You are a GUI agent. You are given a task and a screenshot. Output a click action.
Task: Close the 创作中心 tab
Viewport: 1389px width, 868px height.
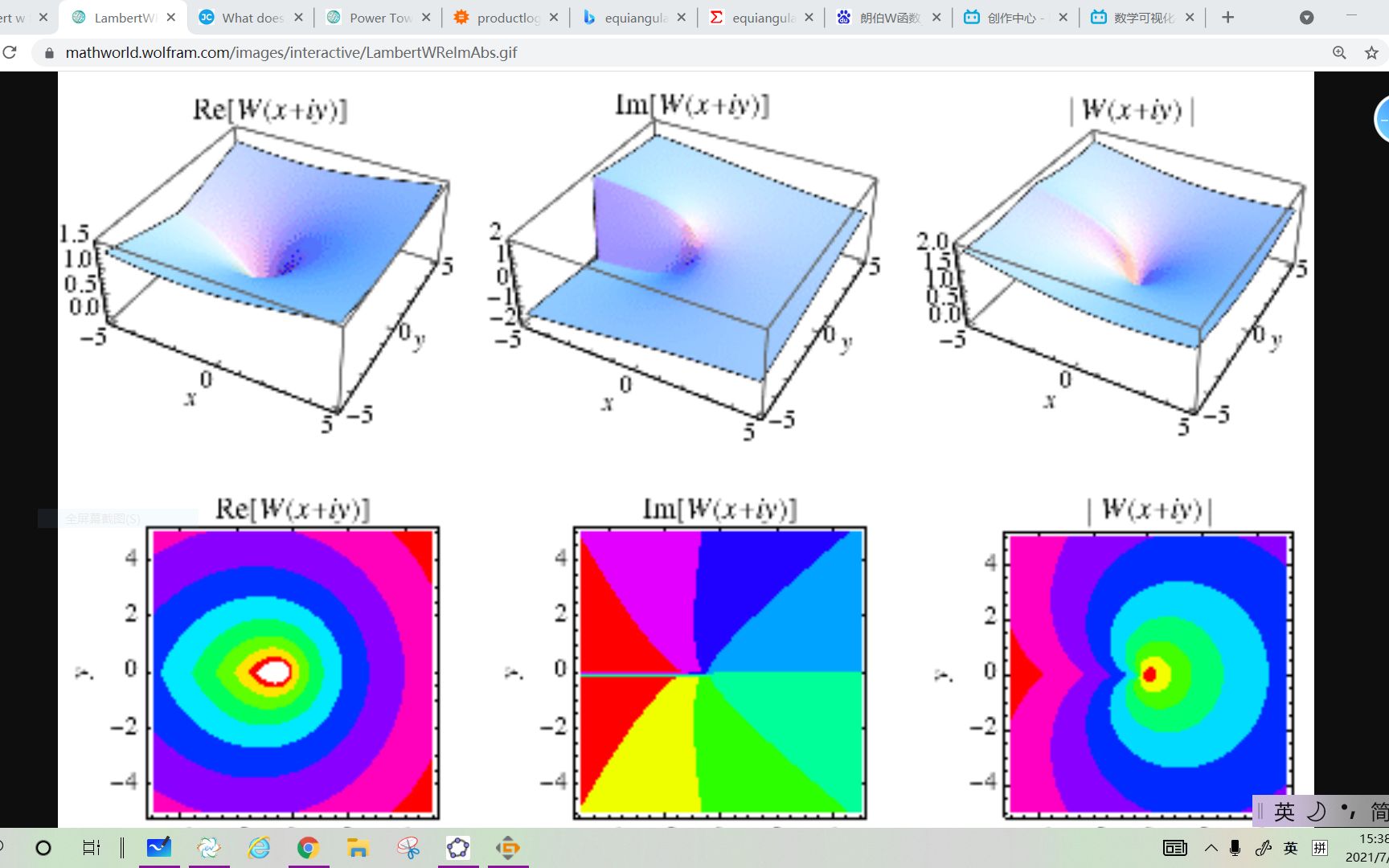coord(1063,17)
